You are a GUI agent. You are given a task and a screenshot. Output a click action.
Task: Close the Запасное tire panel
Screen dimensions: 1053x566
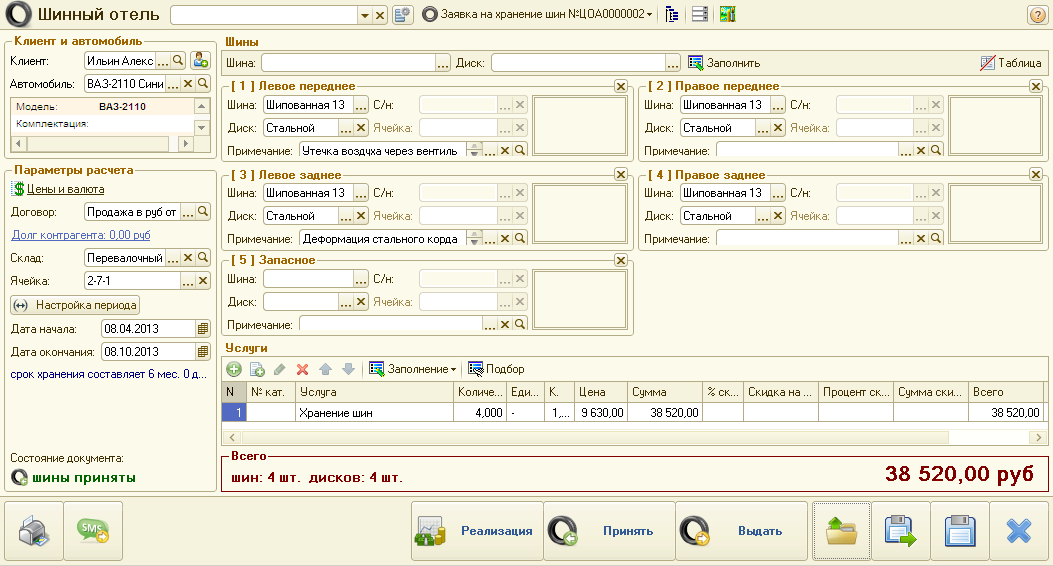pyautogui.click(x=621, y=260)
